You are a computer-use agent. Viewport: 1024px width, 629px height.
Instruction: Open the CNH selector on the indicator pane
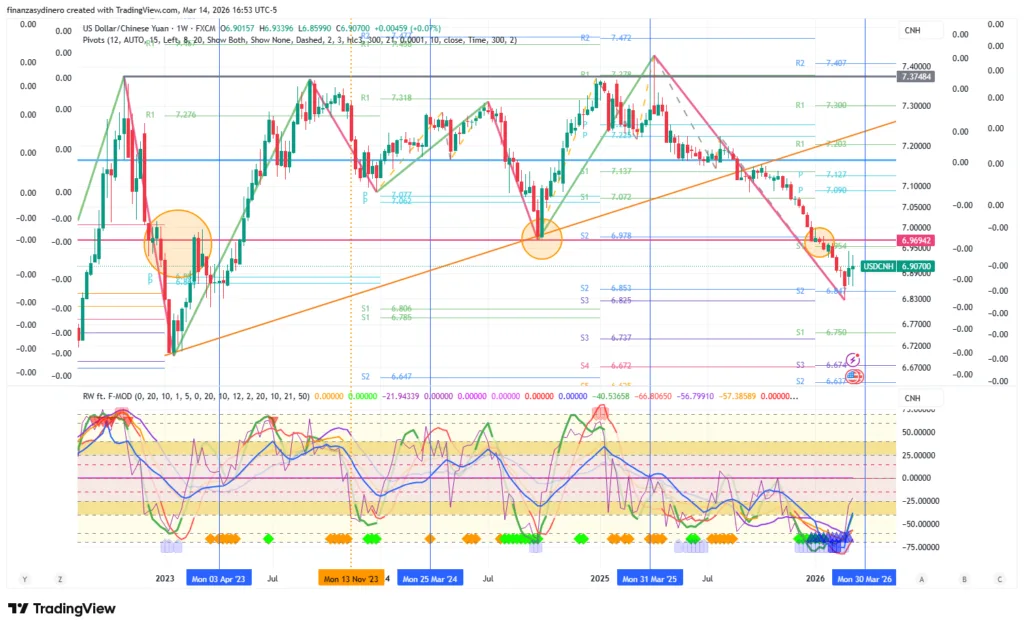[911, 399]
